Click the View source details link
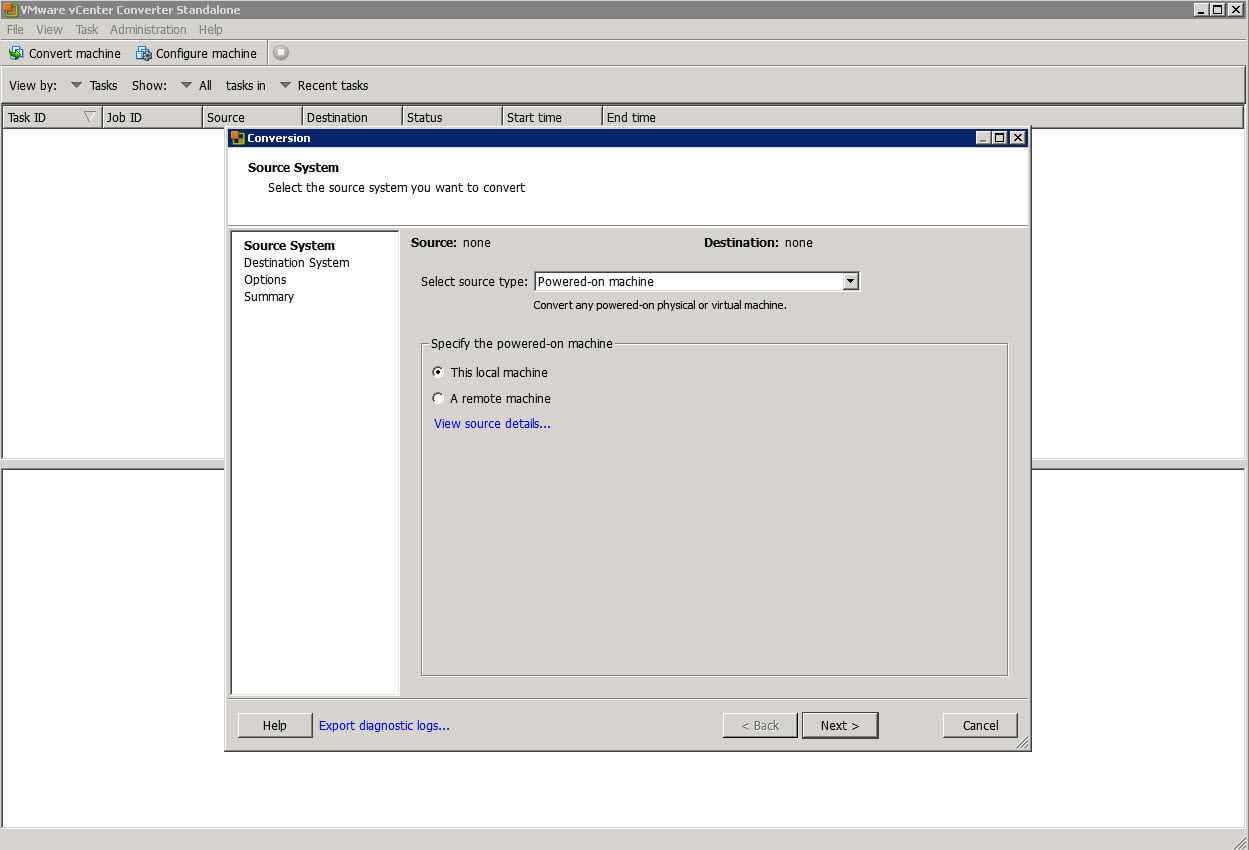This screenshot has width=1249, height=850. [492, 424]
